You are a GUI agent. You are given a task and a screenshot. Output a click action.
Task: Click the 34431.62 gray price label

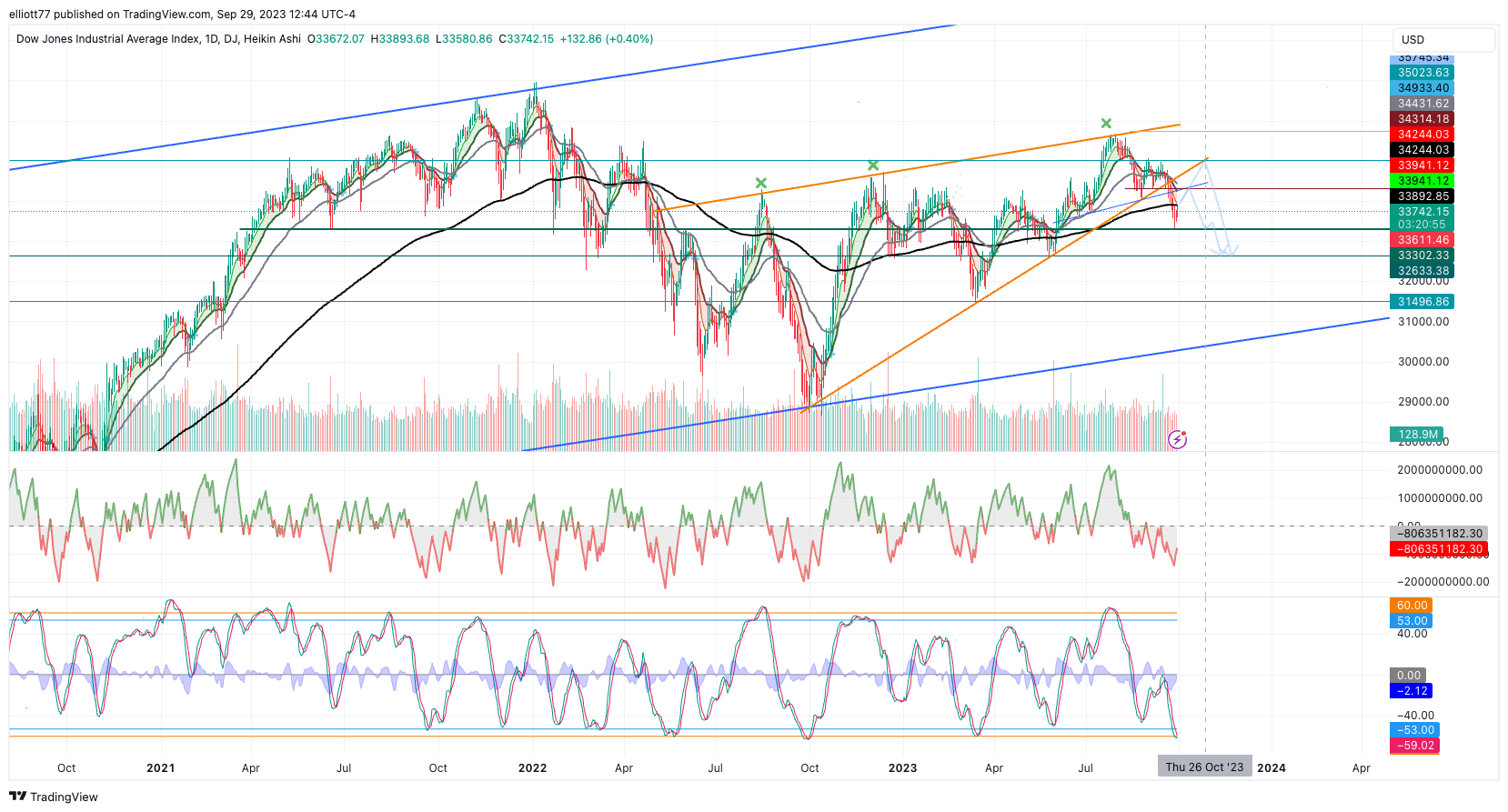tap(1423, 104)
